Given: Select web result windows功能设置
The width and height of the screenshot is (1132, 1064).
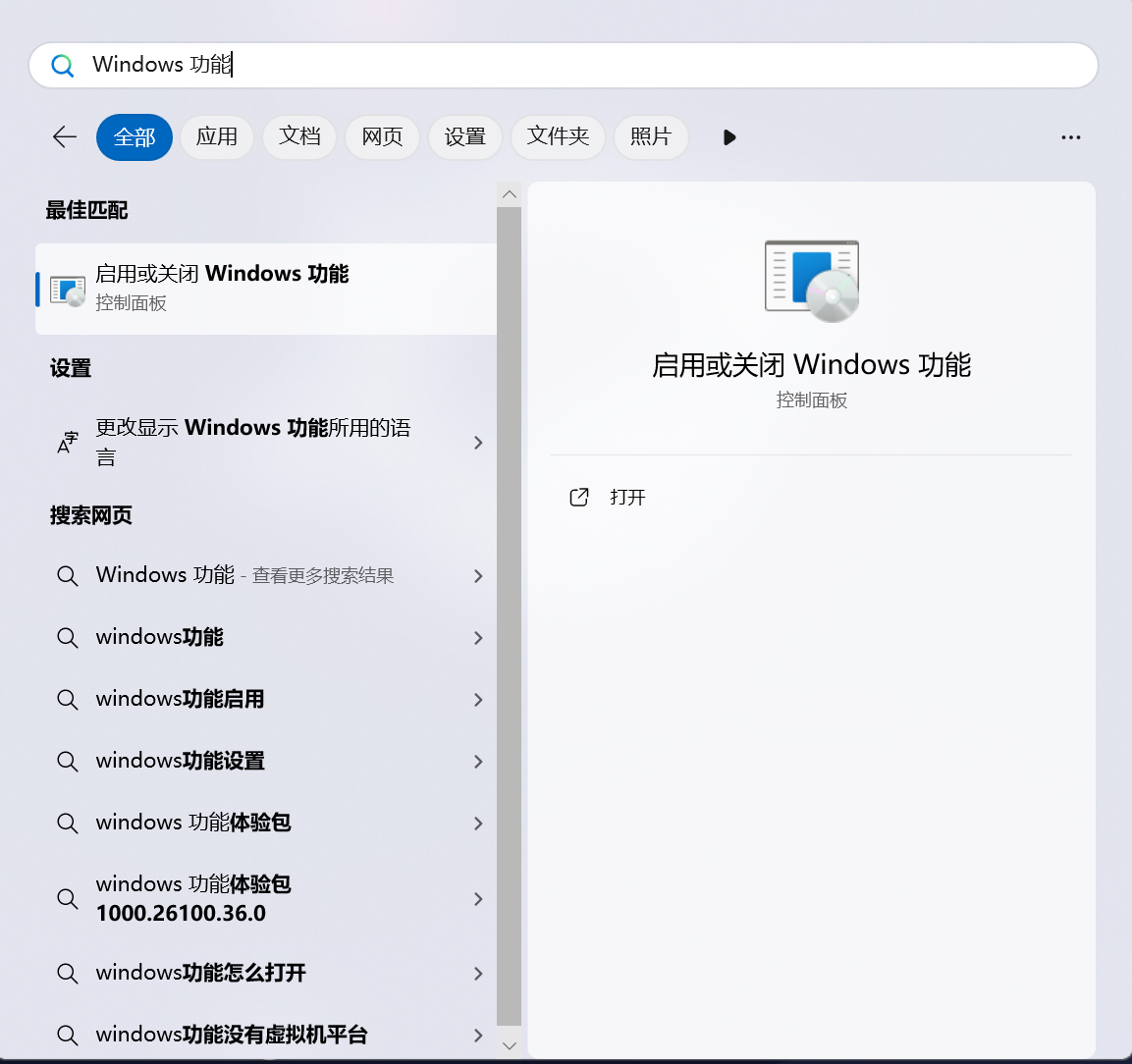Looking at the screenshot, I should coord(266,762).
